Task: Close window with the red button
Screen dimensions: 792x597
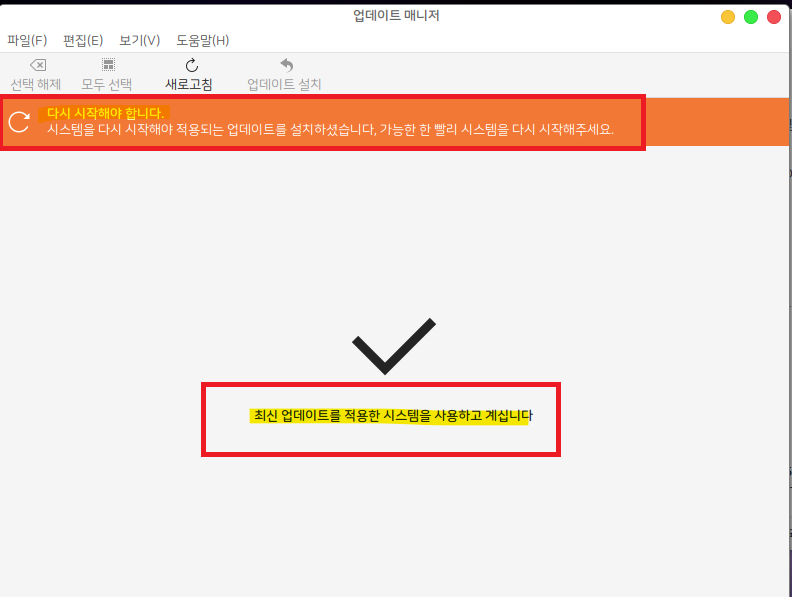Action: pyautogui.click(x=774, y=17)
